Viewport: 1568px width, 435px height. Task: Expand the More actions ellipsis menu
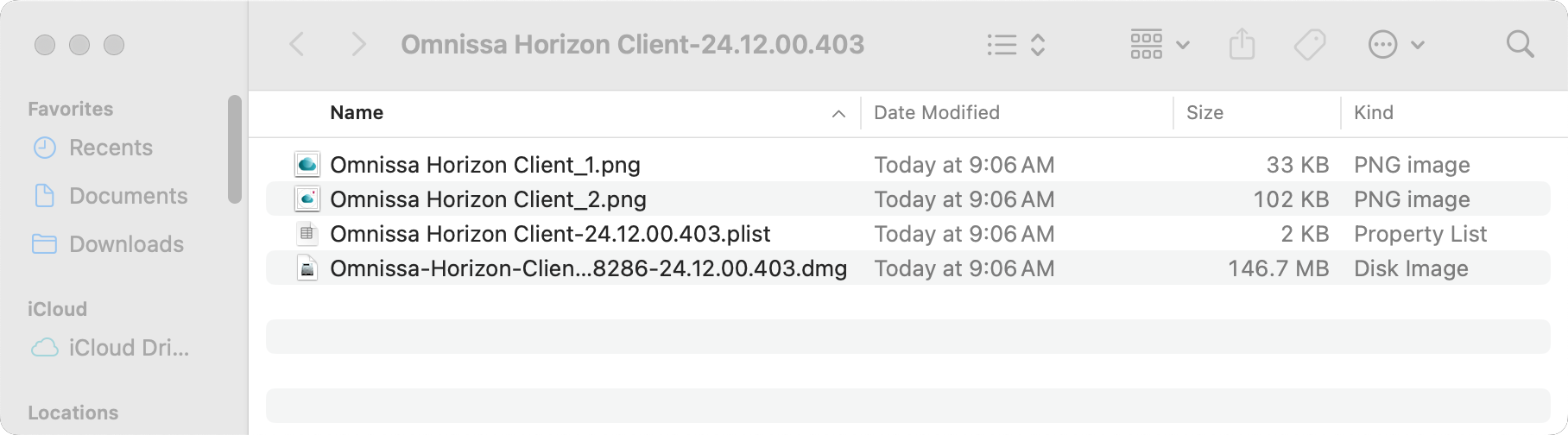coord(1395,44)
